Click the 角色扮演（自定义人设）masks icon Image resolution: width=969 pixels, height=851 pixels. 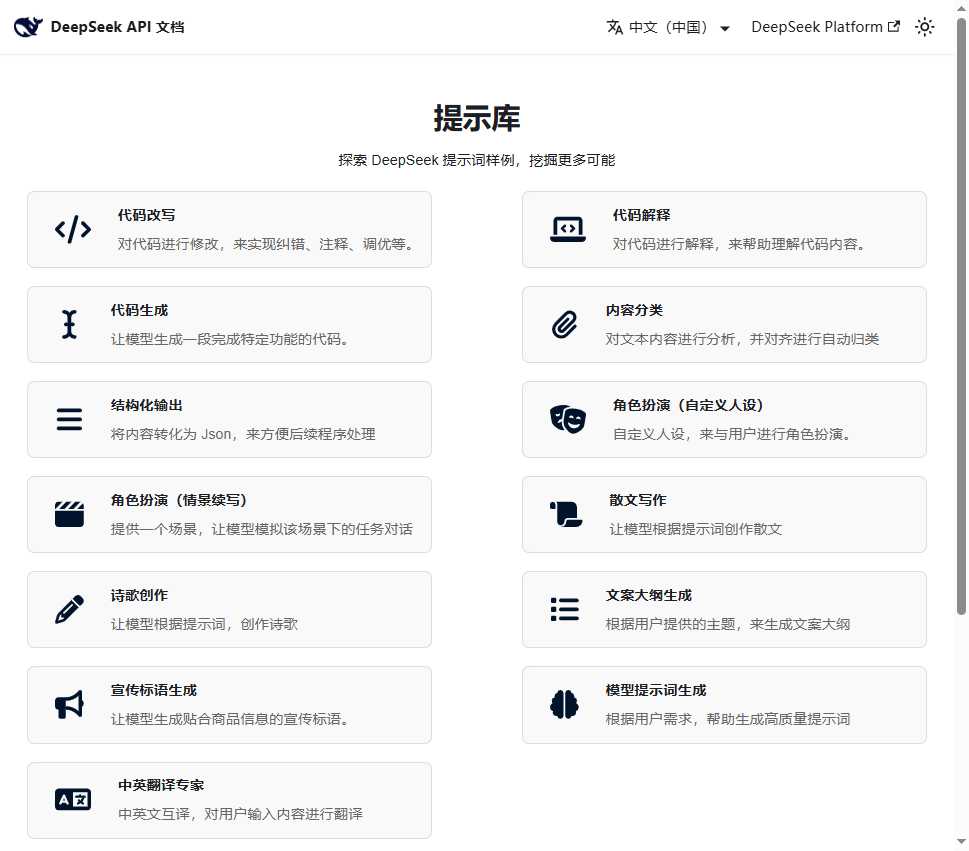point(566,419)
